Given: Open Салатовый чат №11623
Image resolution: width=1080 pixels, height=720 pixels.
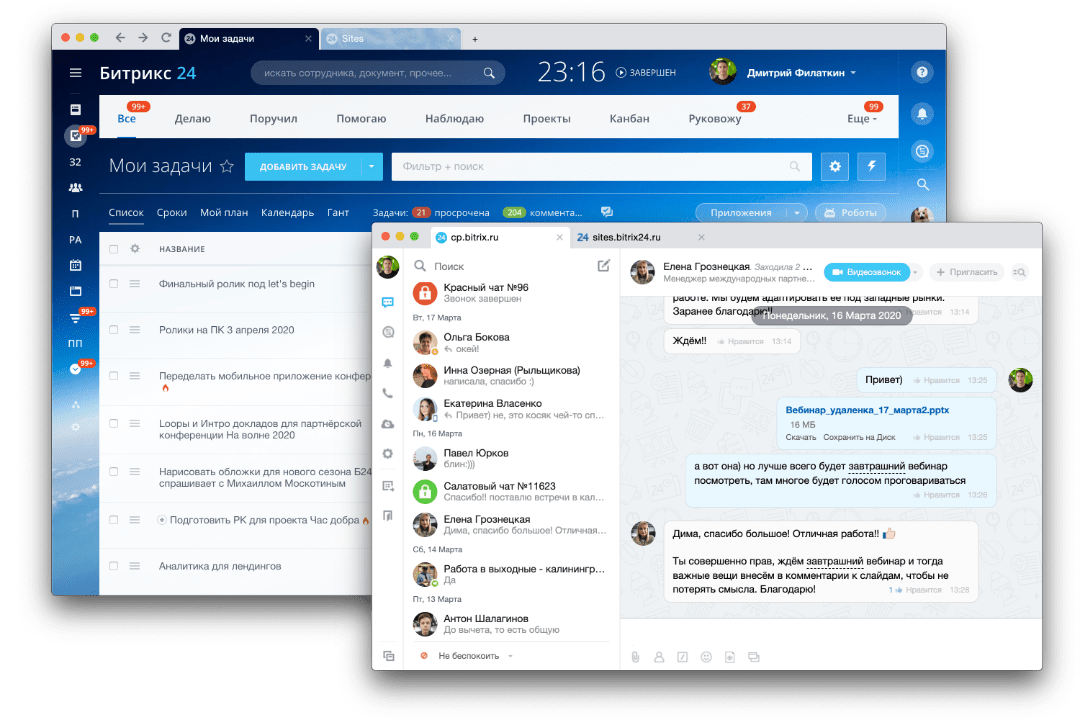Looking at the screenshot, I should coord(510,491).
